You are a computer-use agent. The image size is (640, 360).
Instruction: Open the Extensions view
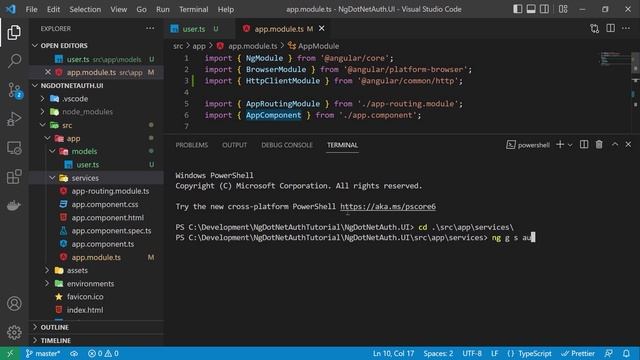coord(14,177)
